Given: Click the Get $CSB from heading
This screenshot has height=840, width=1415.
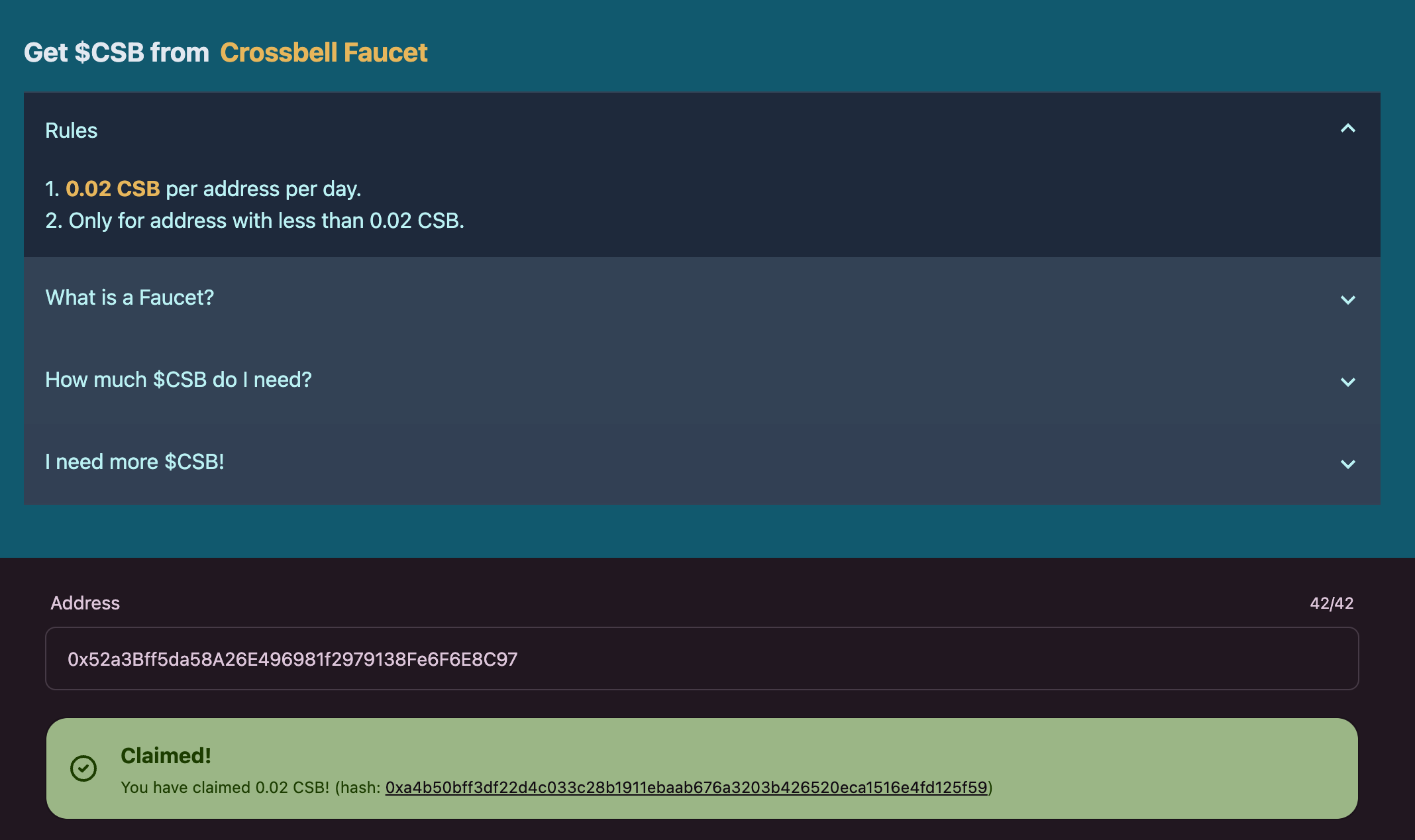Looking at the screenshot, I should click(x=117, y=52).
